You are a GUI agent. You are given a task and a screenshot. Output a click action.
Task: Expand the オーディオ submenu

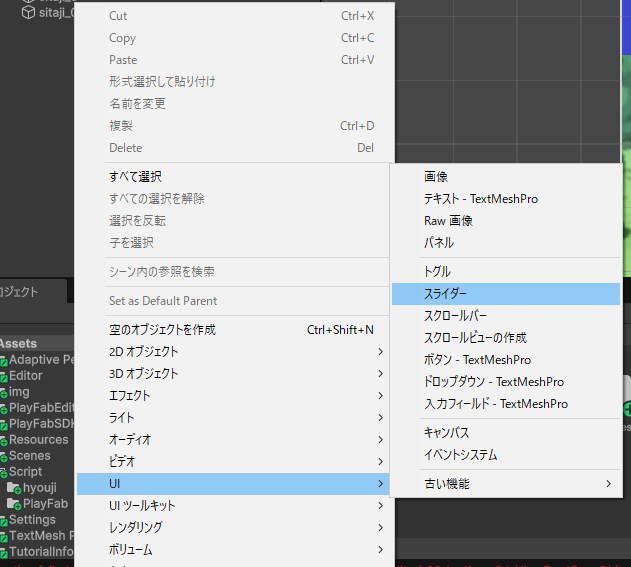pyautogui.click(x=233, y=439)
